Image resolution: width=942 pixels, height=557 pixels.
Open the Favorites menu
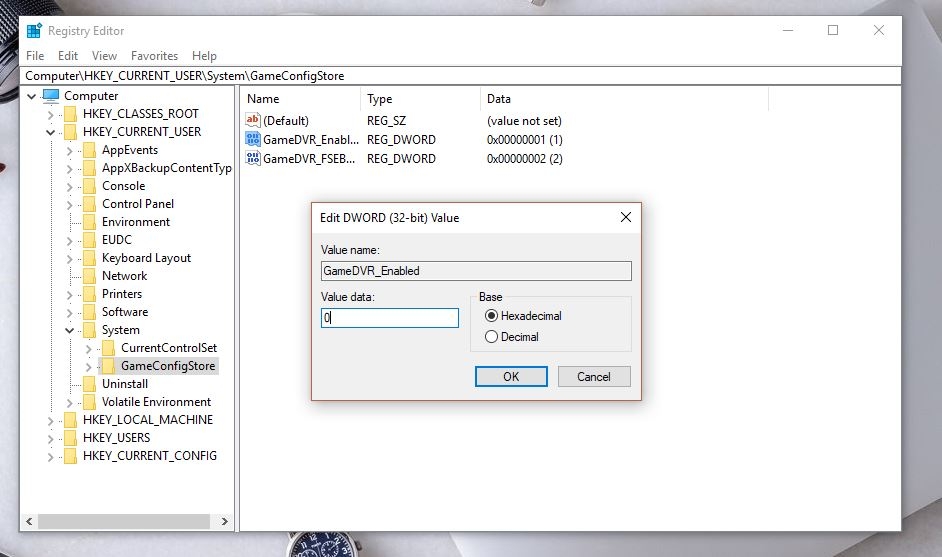[x=154, y=56]
